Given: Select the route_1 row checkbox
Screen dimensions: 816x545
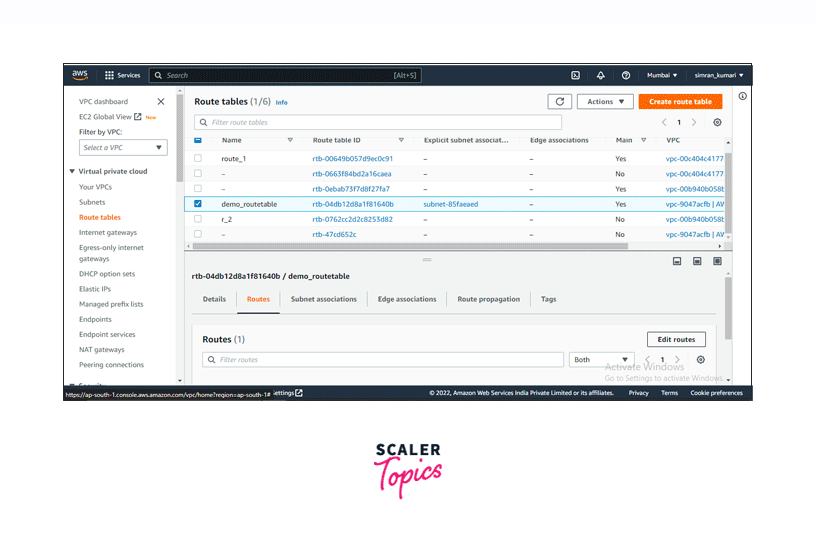Looking at the screenshot, I should pyautogui.click(x=198, y=158).
